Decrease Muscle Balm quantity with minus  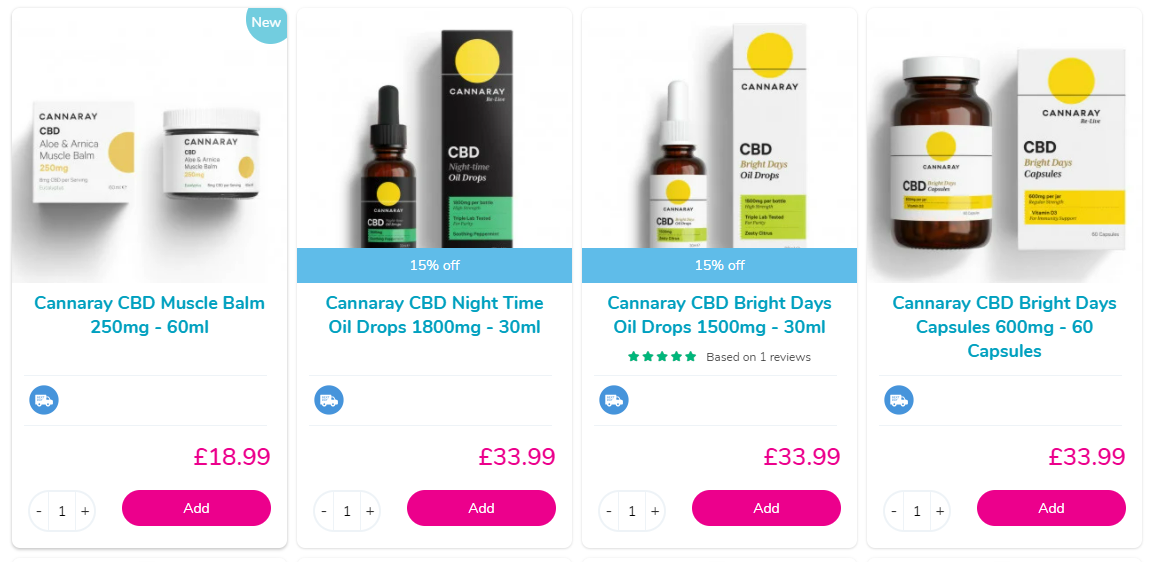pyautogui.click(x=39, y=511)
